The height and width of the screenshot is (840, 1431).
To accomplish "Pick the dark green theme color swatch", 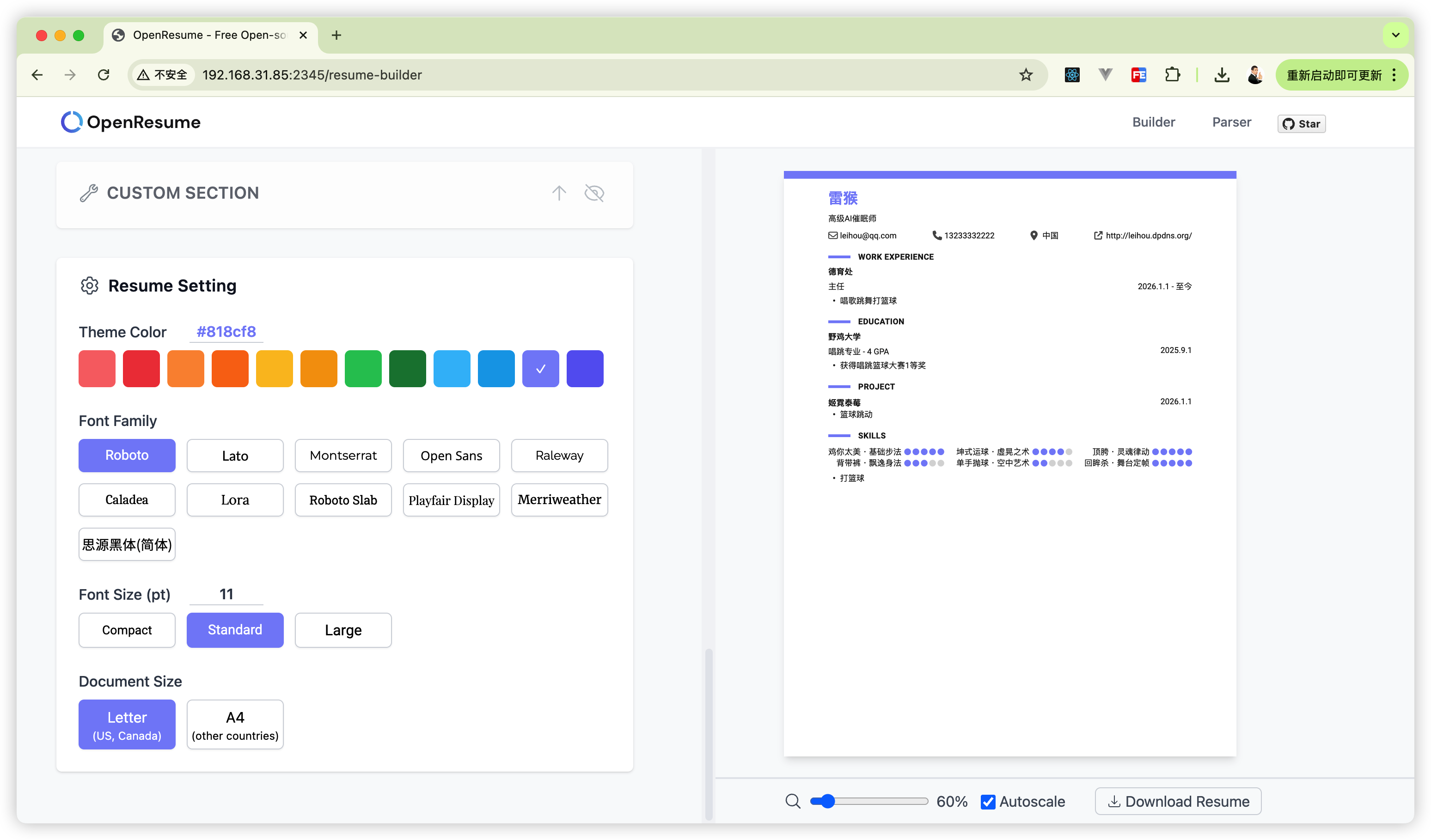I will [x=407, y=369].
